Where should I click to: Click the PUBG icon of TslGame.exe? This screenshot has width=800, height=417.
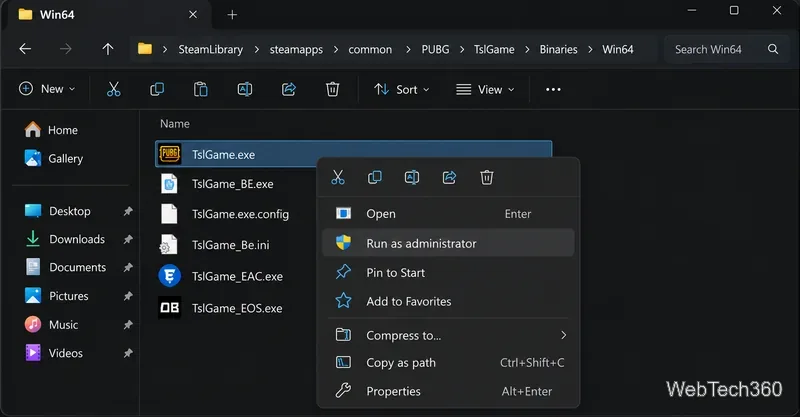[x=170, y=154]
